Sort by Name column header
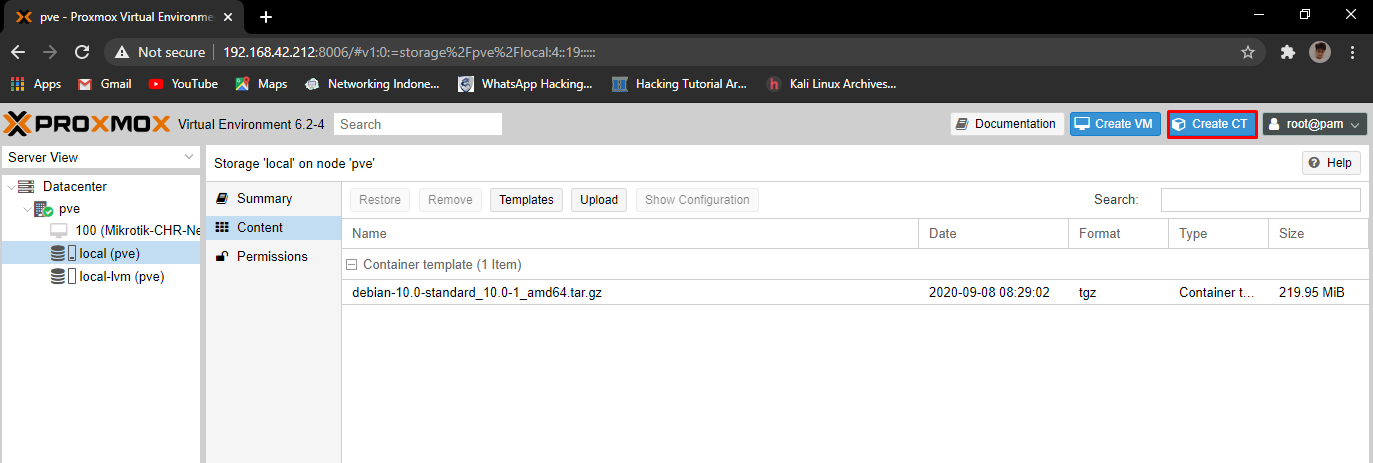 tap(630, 234)
